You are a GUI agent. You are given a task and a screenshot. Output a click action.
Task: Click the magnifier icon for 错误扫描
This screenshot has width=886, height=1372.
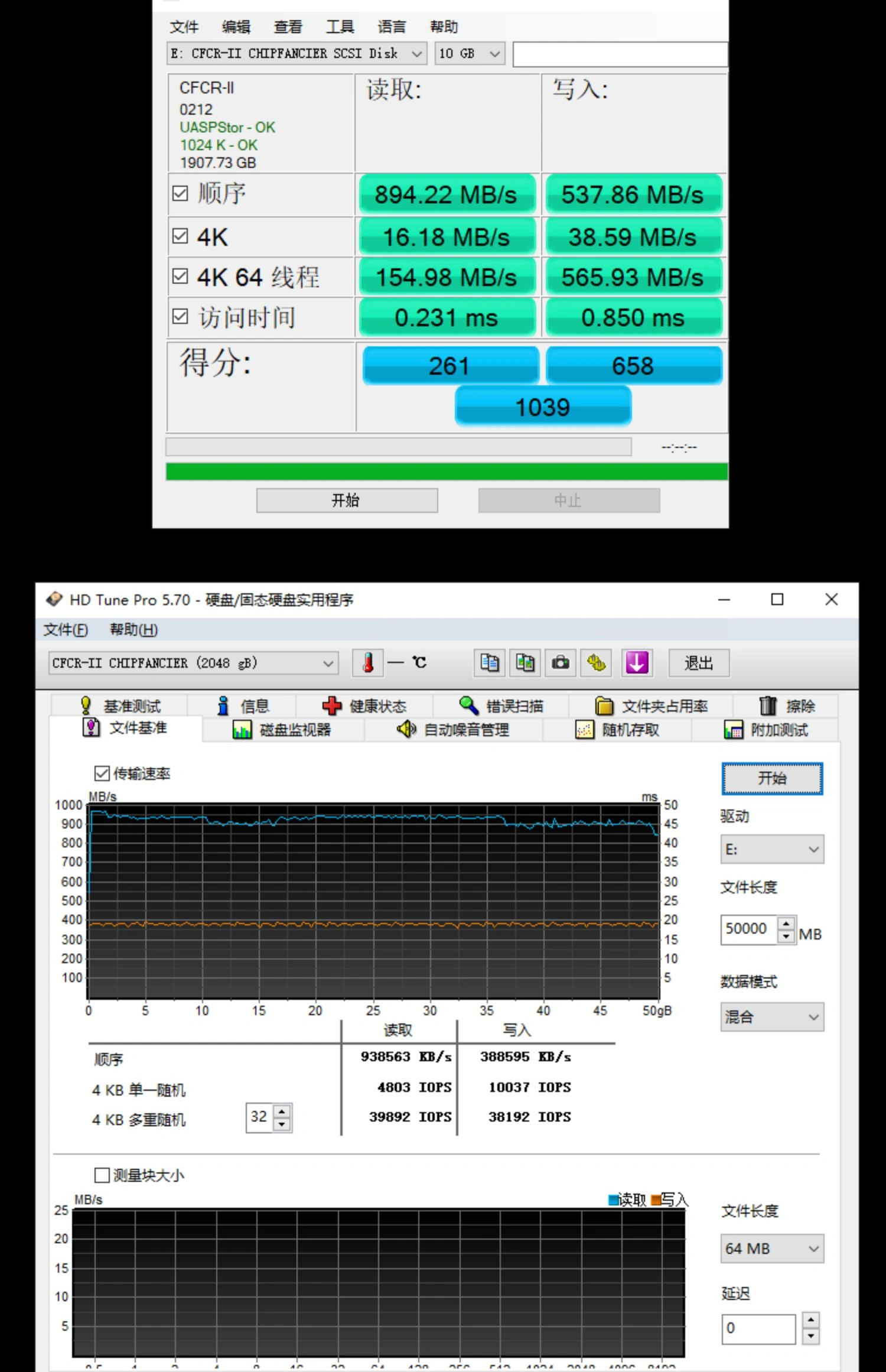pyautogui.click(x=469, y=705)
